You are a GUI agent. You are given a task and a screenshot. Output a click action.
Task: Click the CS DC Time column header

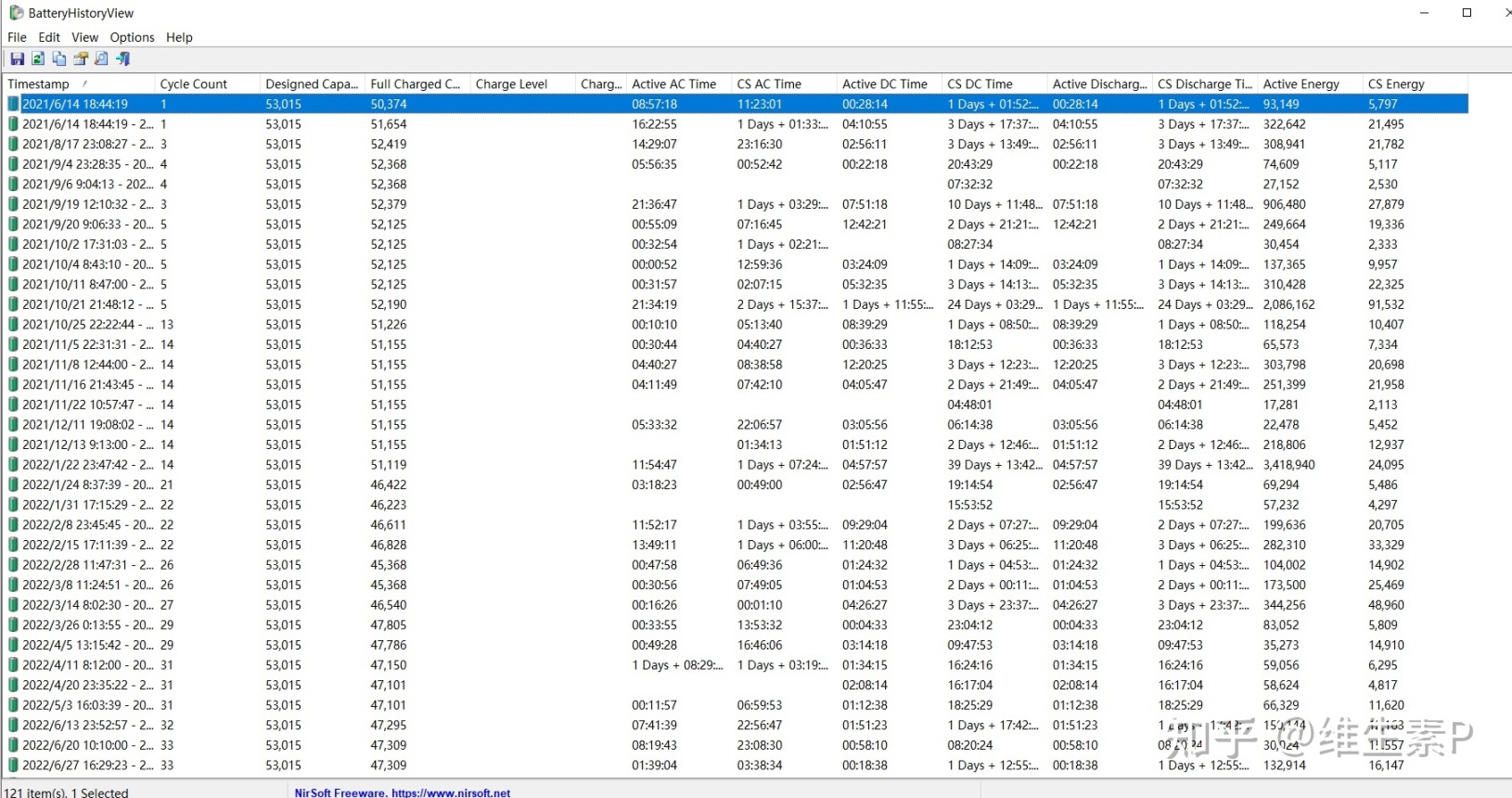pos(994,84)
